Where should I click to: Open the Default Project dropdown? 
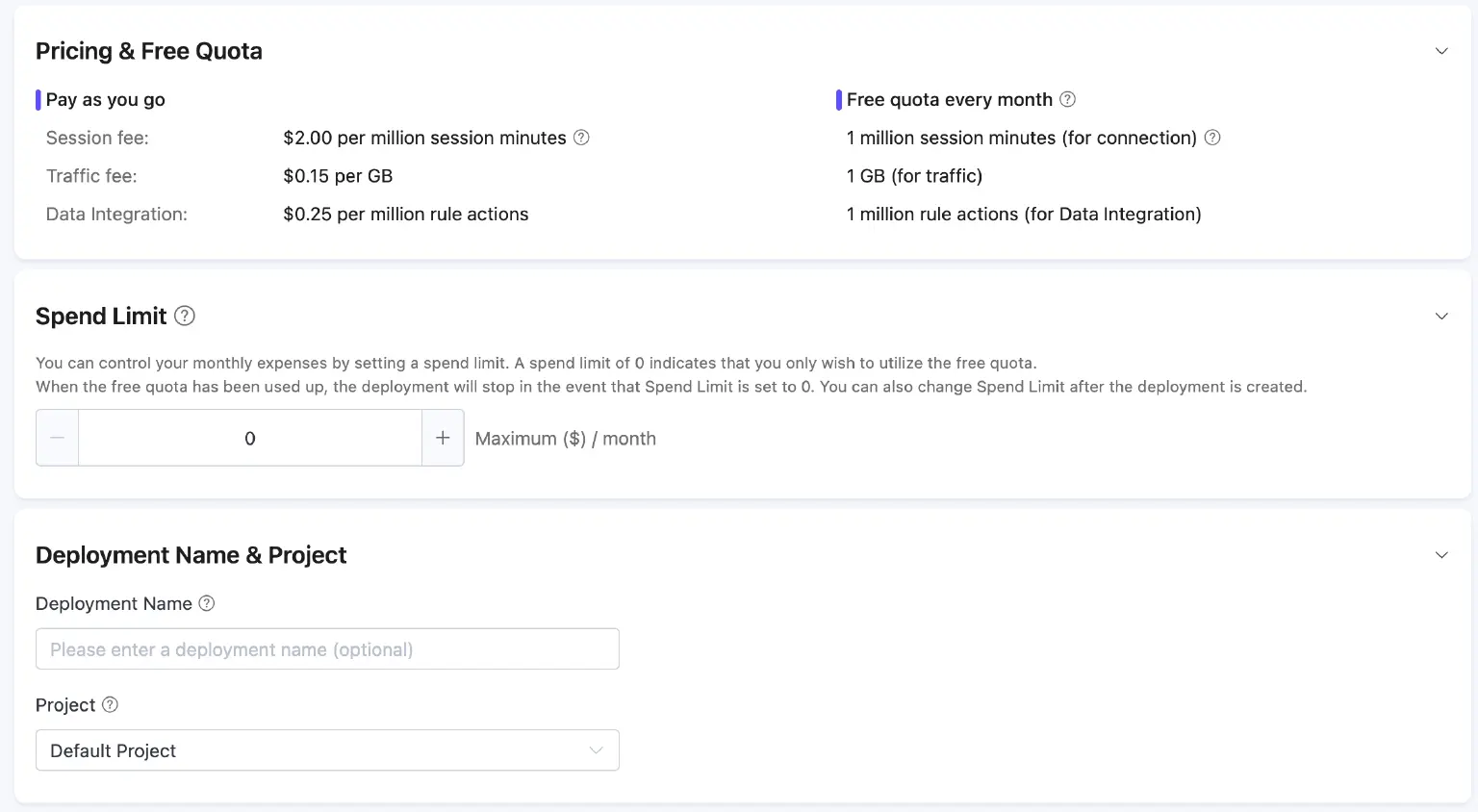click(327, 750)
